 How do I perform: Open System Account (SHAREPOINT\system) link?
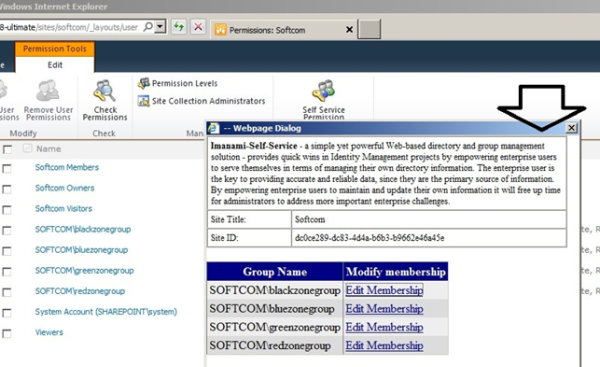click(x=106, y=312)
